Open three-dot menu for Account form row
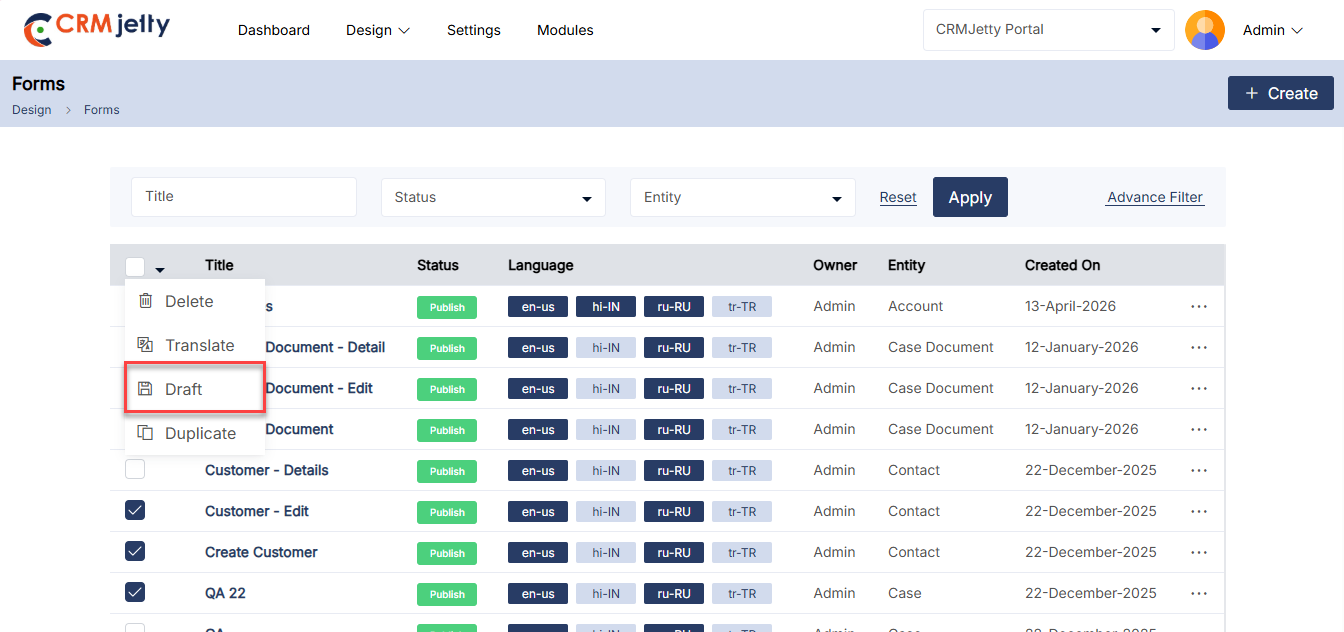 1199,306
